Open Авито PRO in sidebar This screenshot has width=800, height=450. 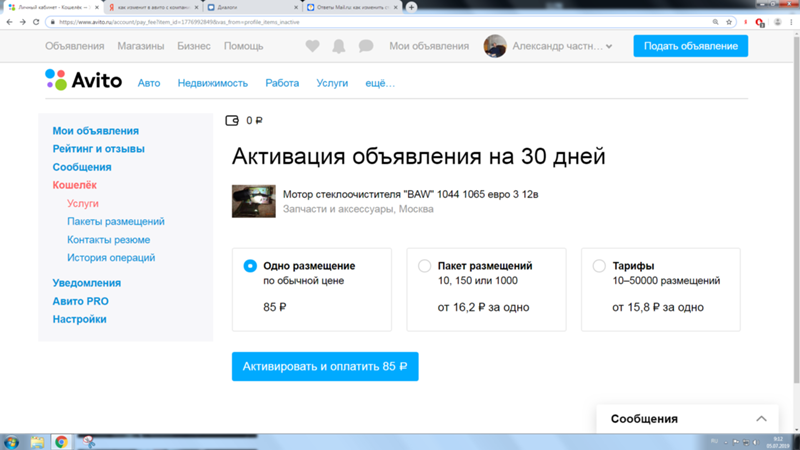point(81,301)
